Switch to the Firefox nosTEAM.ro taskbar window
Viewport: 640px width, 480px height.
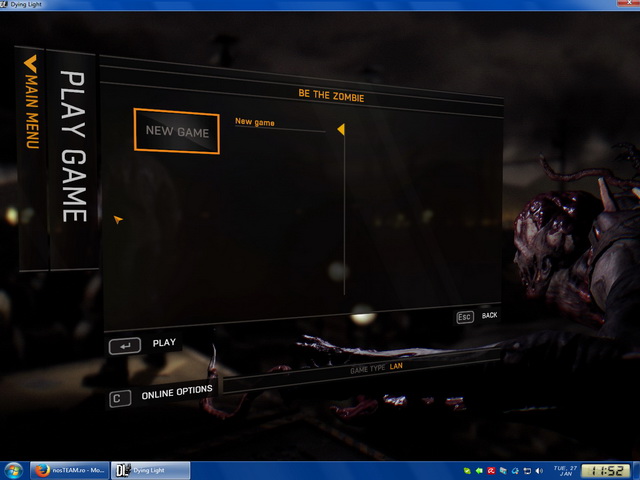pyautogui.click(x=69, y=471)
